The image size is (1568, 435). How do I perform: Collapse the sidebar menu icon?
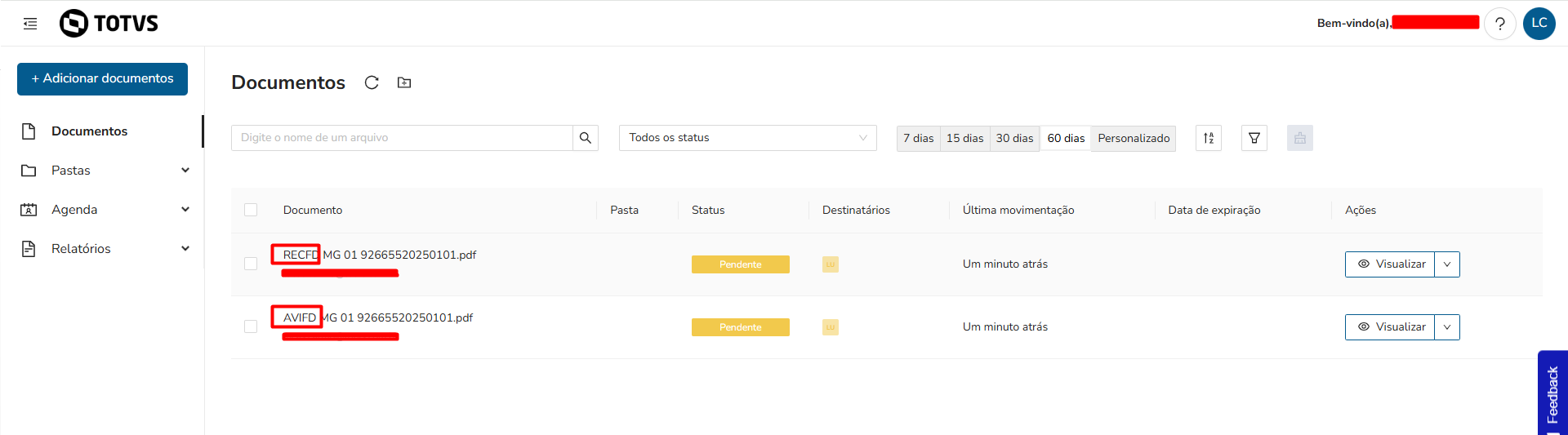point(30,24)
